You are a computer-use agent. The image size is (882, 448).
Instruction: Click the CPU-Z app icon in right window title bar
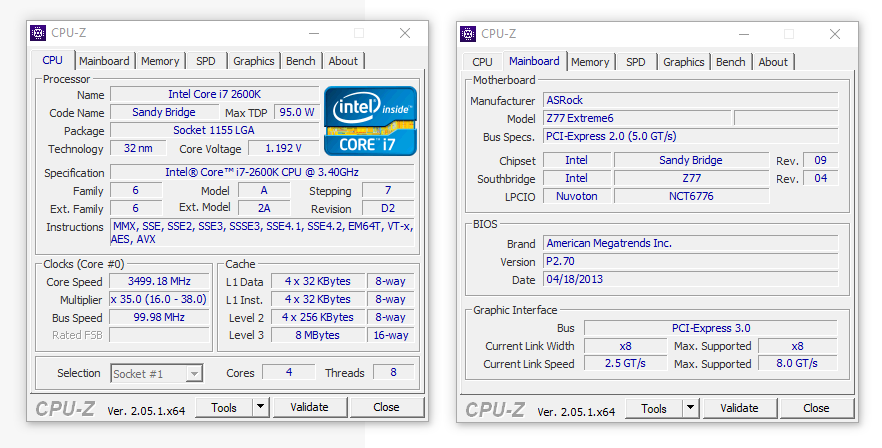tap(468, 34)
